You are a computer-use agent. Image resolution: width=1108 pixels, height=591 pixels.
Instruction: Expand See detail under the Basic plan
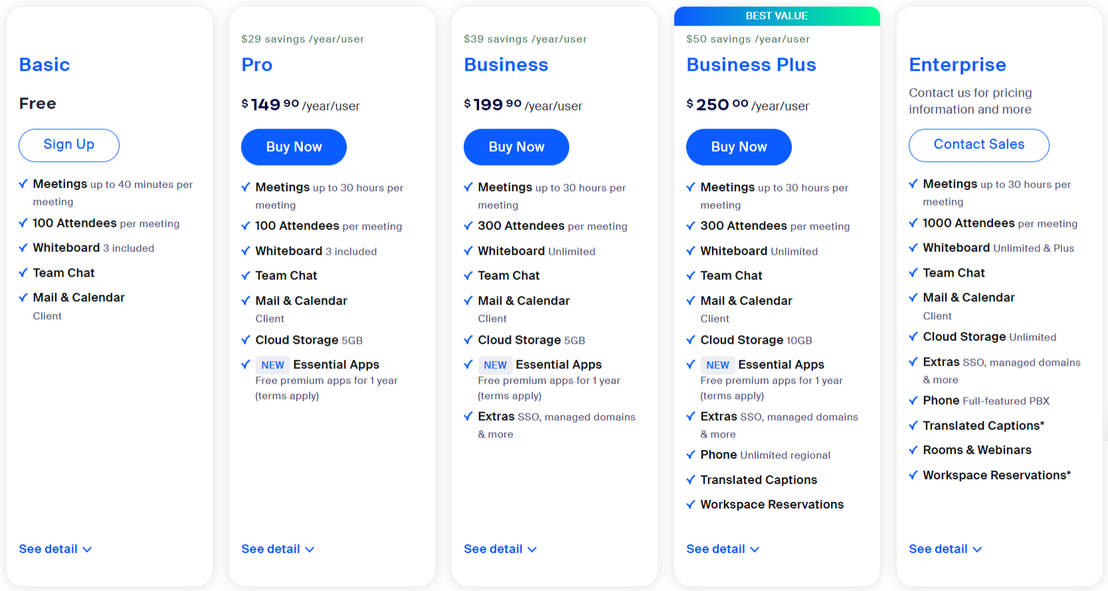tap(55, 548)
